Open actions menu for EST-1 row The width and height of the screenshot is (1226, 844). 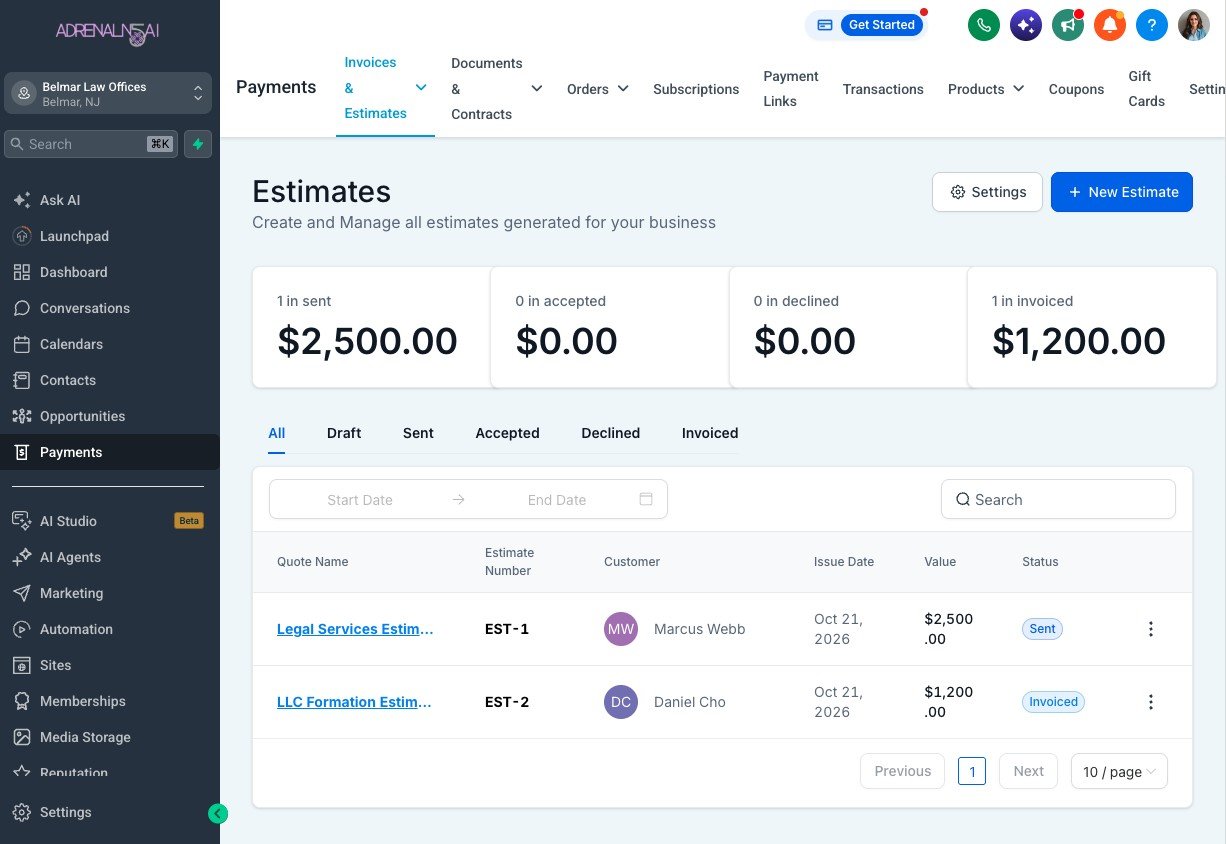tap(1151, 629)
